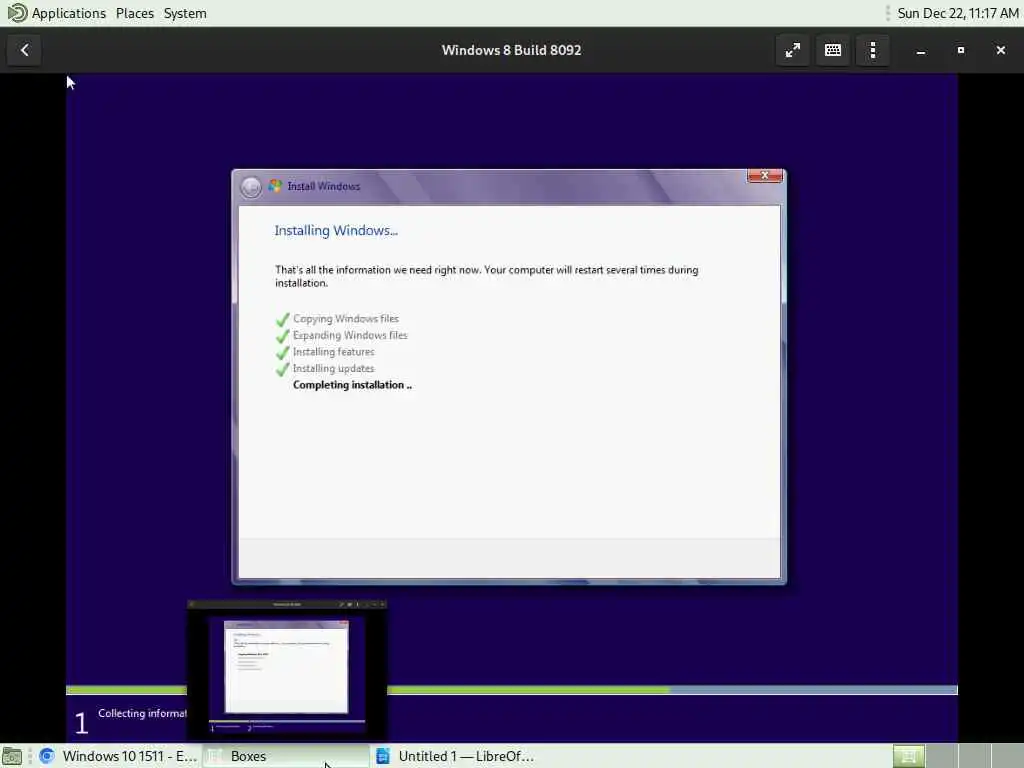Image resolution: width=1024 pixels, height=768 pixels.
Task: Click 'Copying Windows files' step
Action: (x=345, y=319)
